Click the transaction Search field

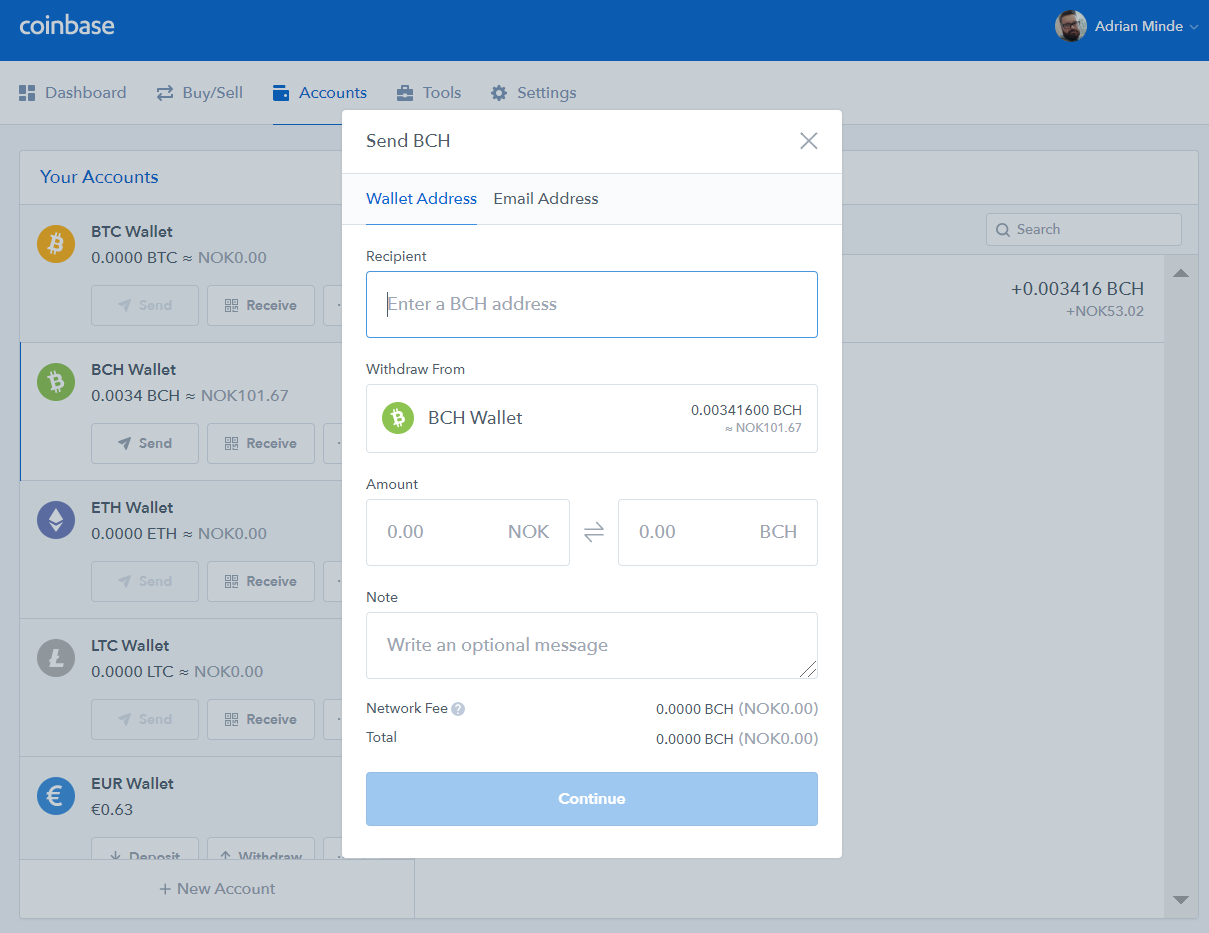[x=1084, y=229]
